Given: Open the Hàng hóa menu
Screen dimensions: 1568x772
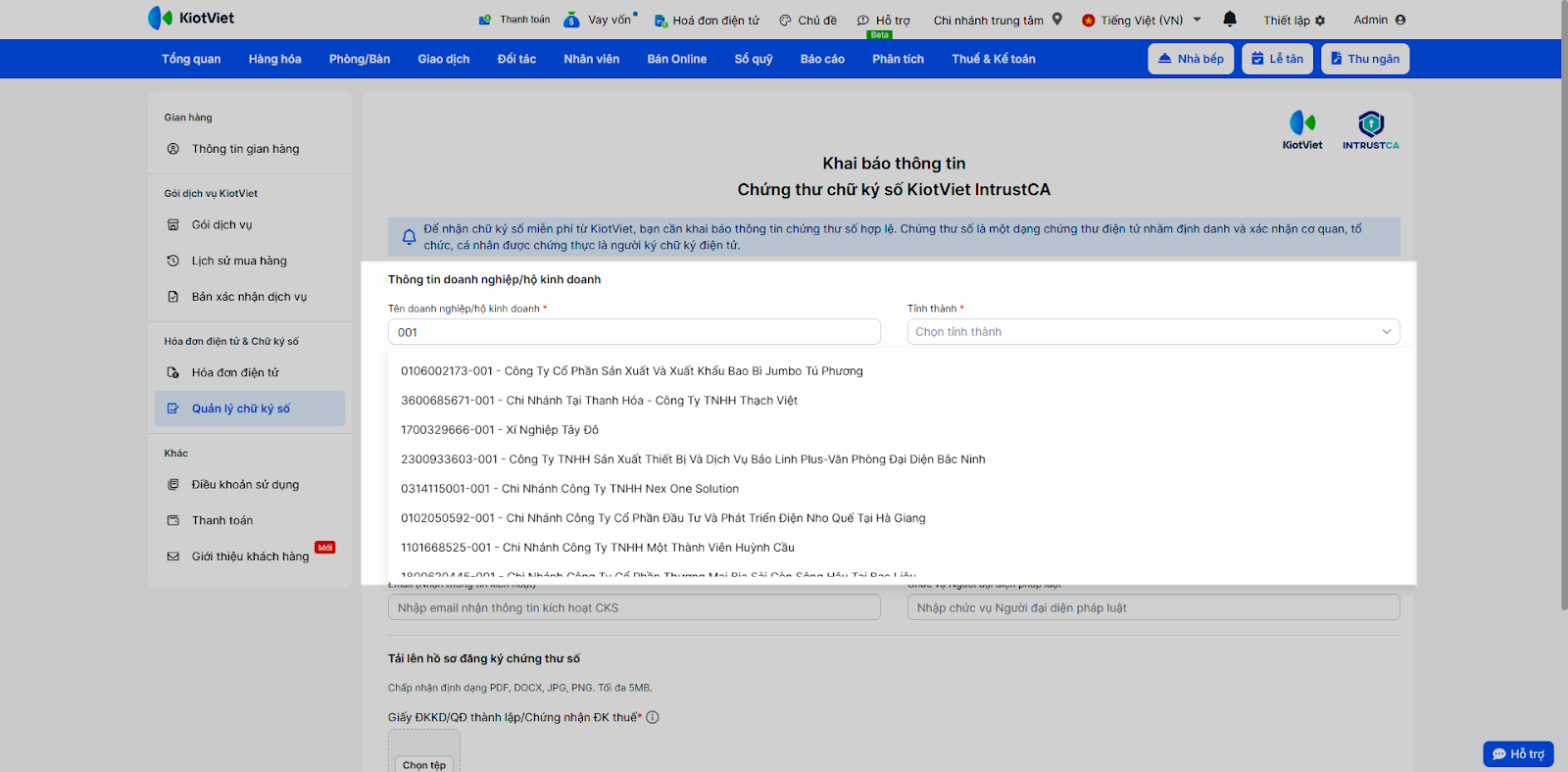Looking at the screenshot, I should pos(274,59).
